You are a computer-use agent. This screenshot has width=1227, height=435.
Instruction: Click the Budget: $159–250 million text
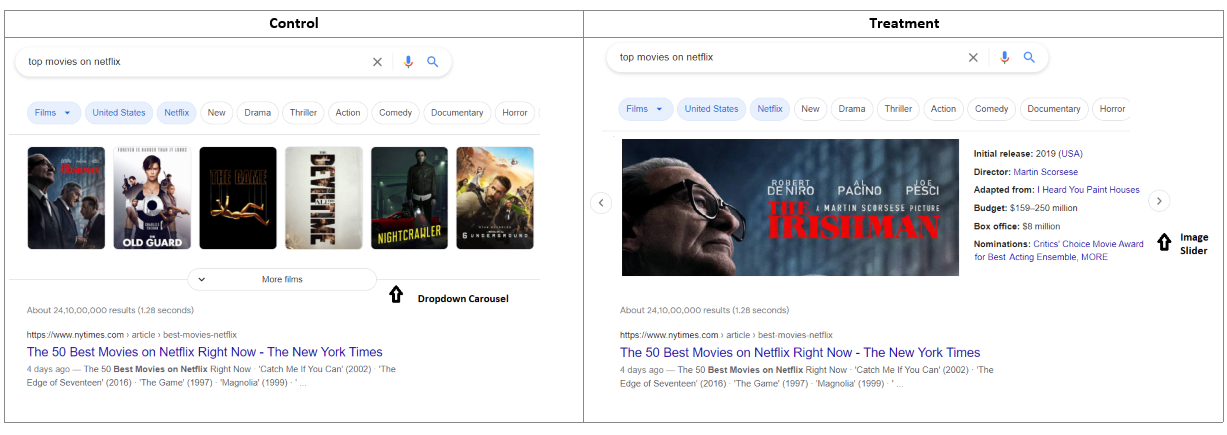1026,208
